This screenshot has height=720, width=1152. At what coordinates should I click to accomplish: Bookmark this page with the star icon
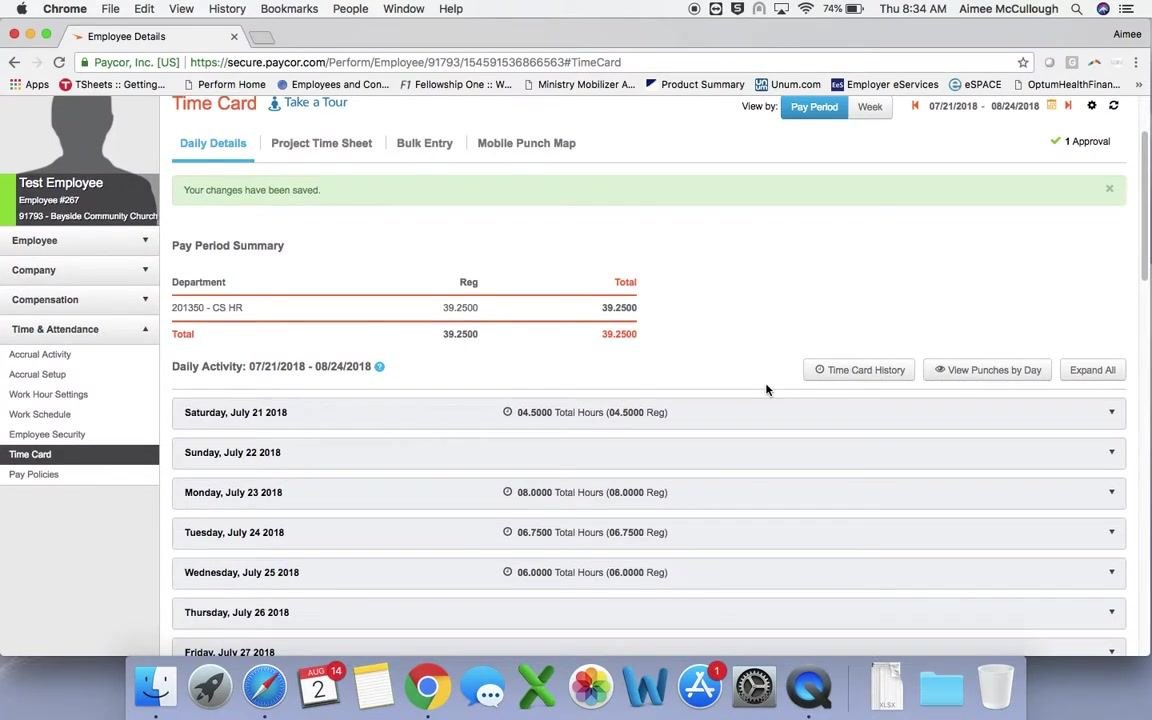point(1023,62)
